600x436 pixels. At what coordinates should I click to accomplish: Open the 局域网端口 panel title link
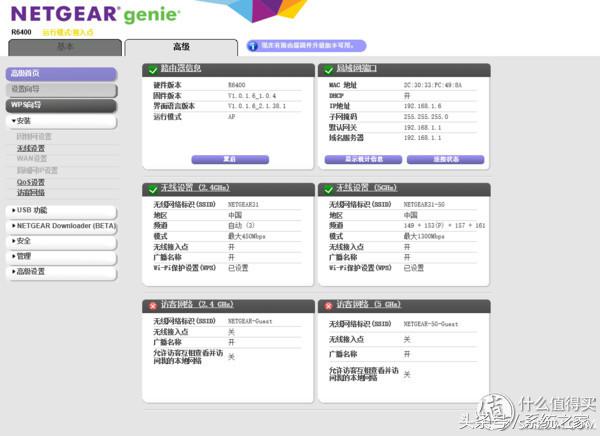coord(356,69)
